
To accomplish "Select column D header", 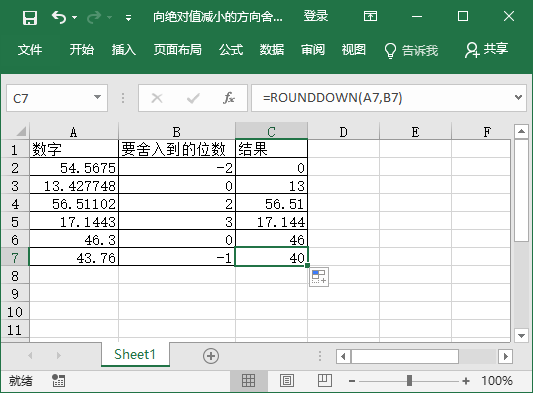I will click(343, 132).
